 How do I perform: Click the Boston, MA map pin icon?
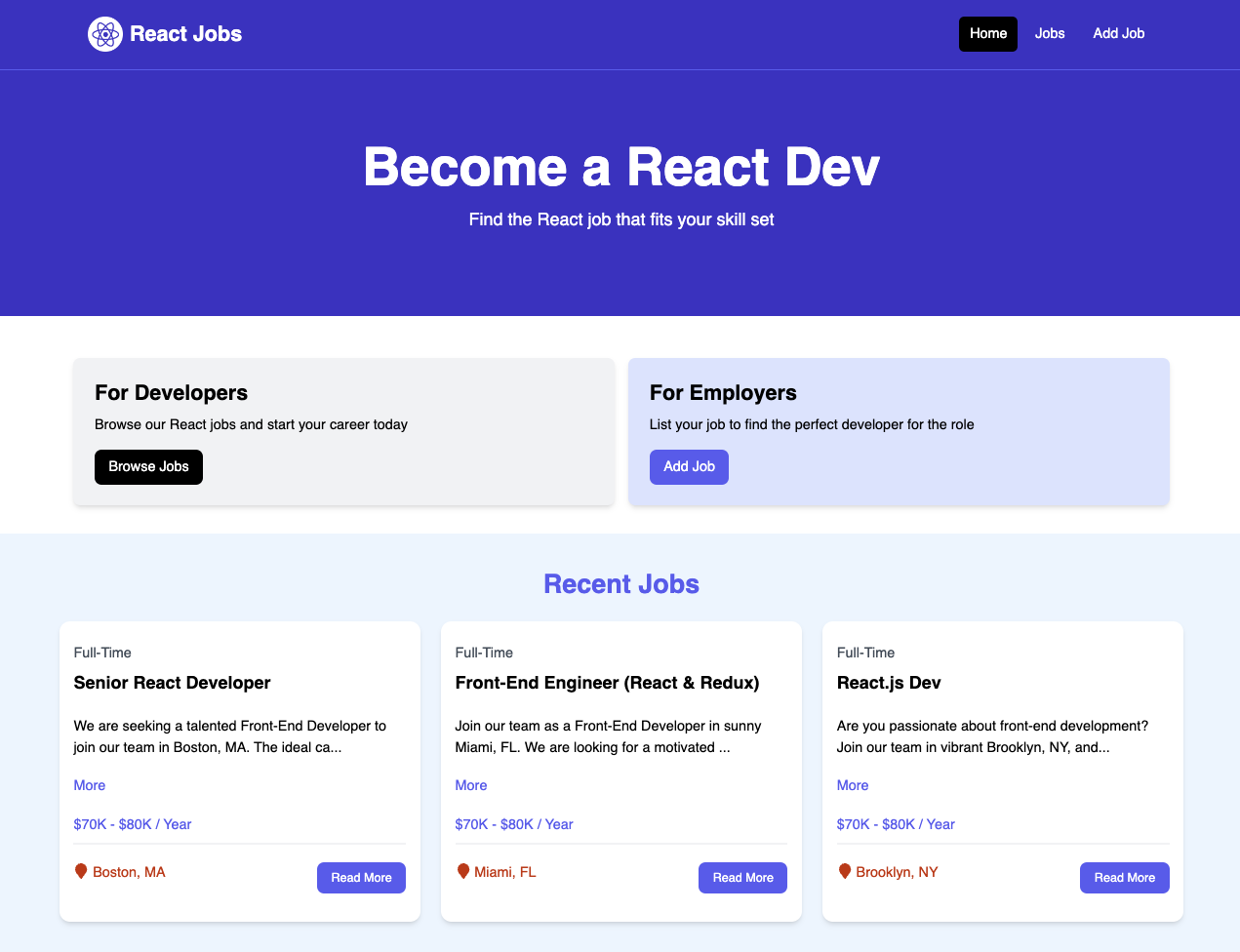point(81,871)
